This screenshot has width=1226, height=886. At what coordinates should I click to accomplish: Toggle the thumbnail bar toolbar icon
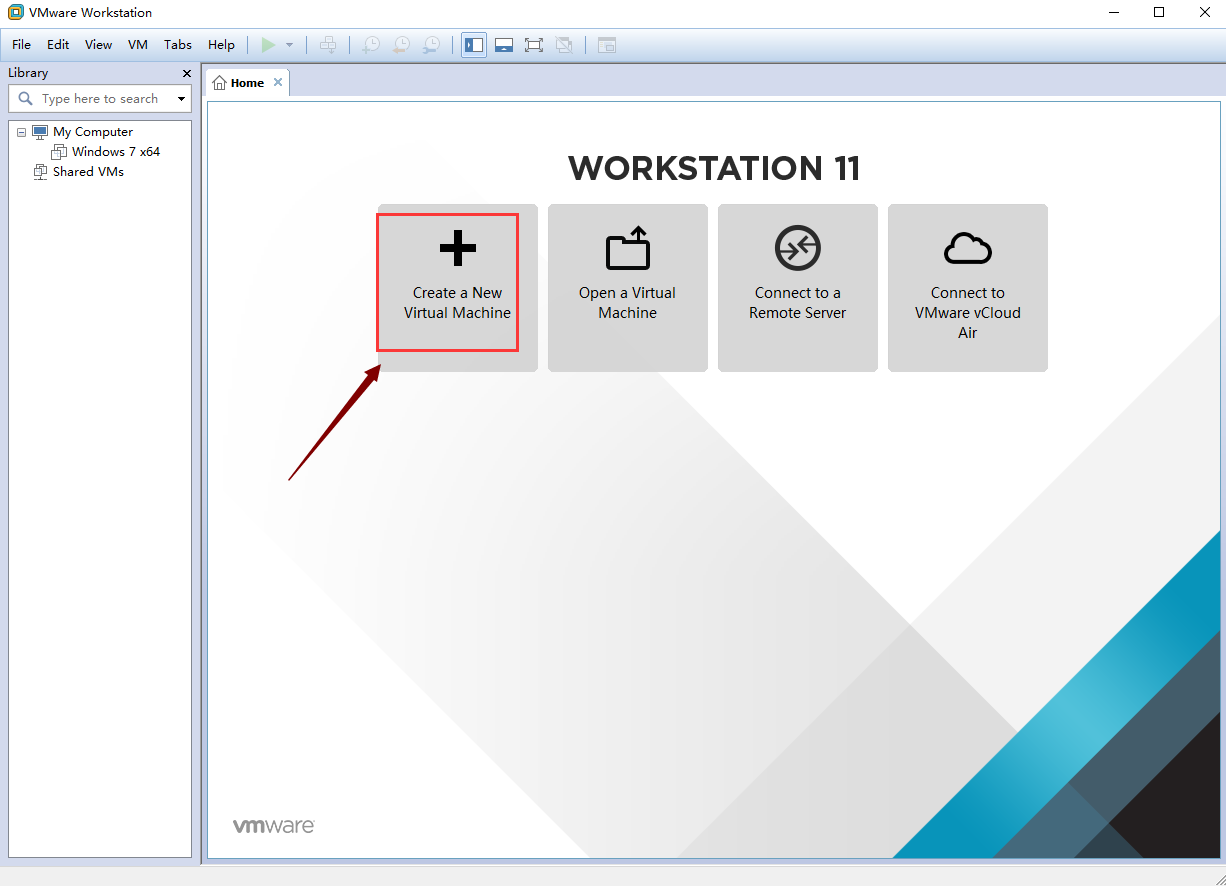tap(504, 45)
